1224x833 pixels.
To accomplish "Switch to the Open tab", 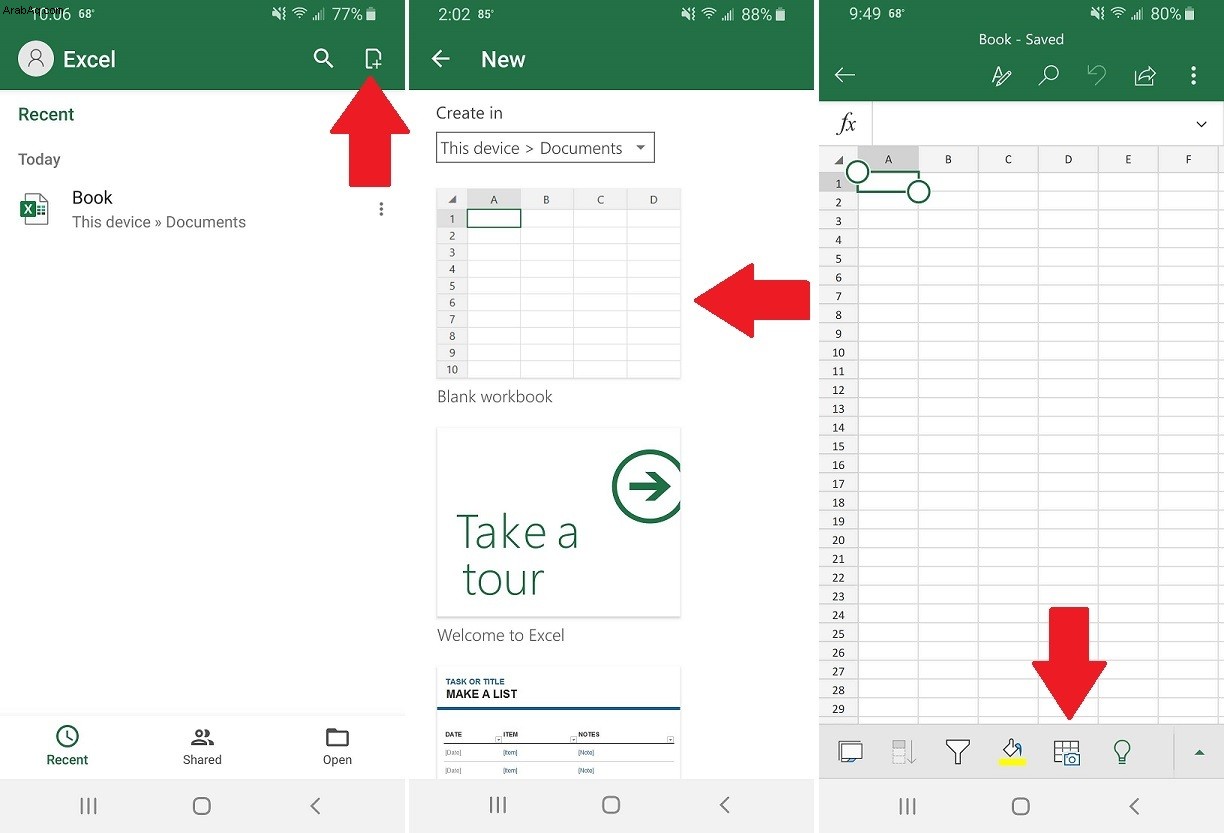I will click(337, 746).
